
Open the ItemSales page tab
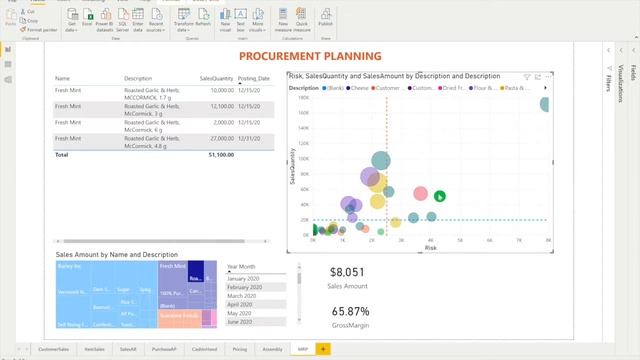[x=94, y=349]
